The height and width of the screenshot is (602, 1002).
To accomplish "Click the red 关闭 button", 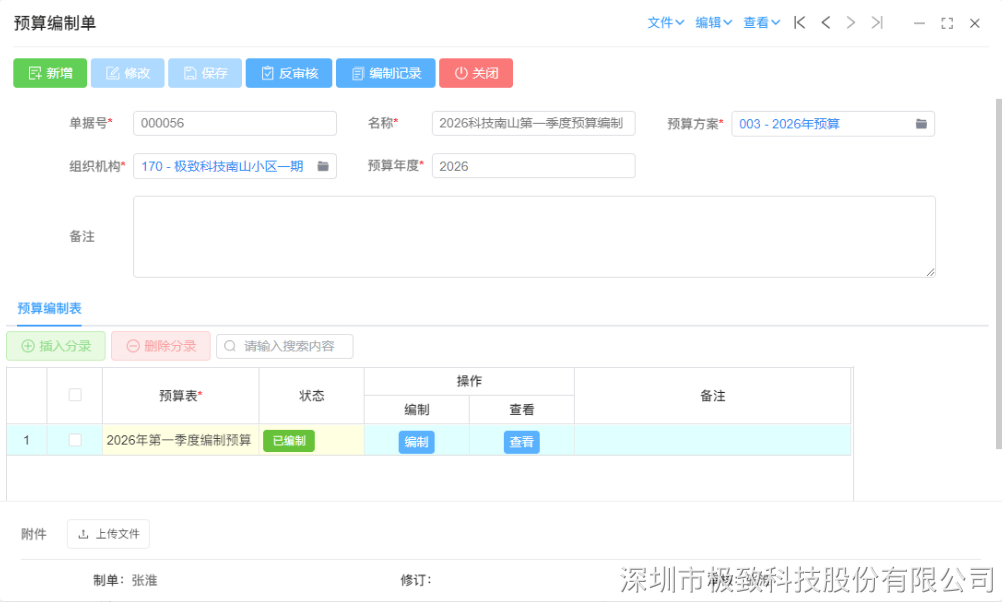I will (476, 73).
